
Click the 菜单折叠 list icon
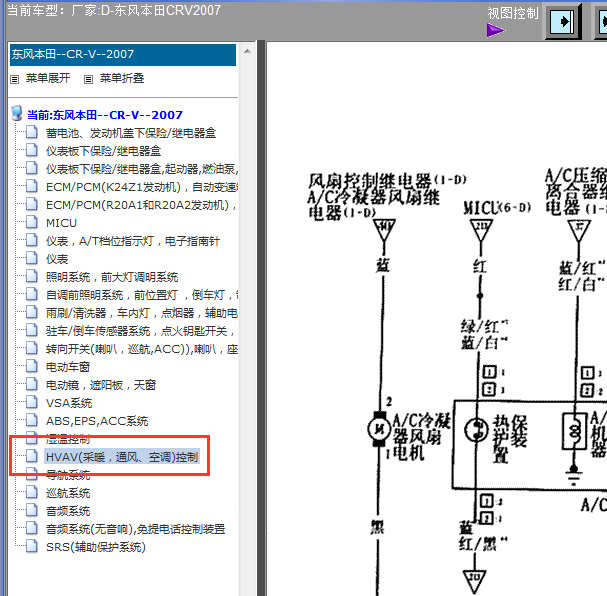coord(89,79)
